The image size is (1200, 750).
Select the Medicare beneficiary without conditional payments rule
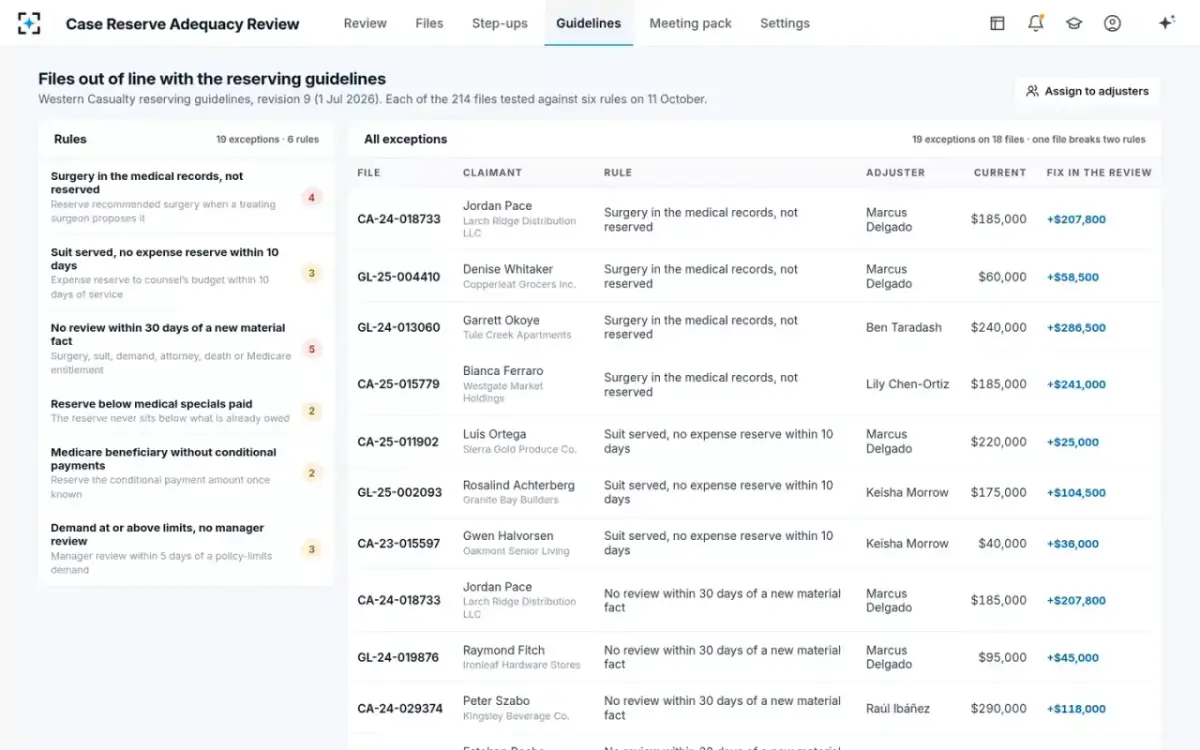[x=186, y=473]
